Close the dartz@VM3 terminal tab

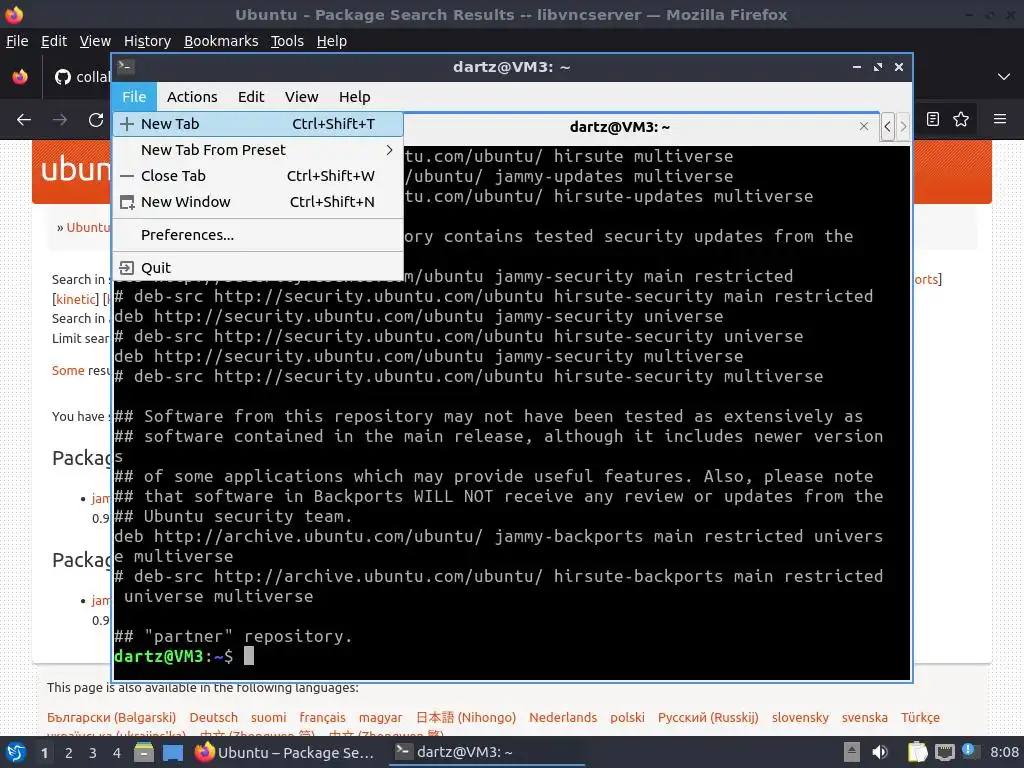(863, 126)
